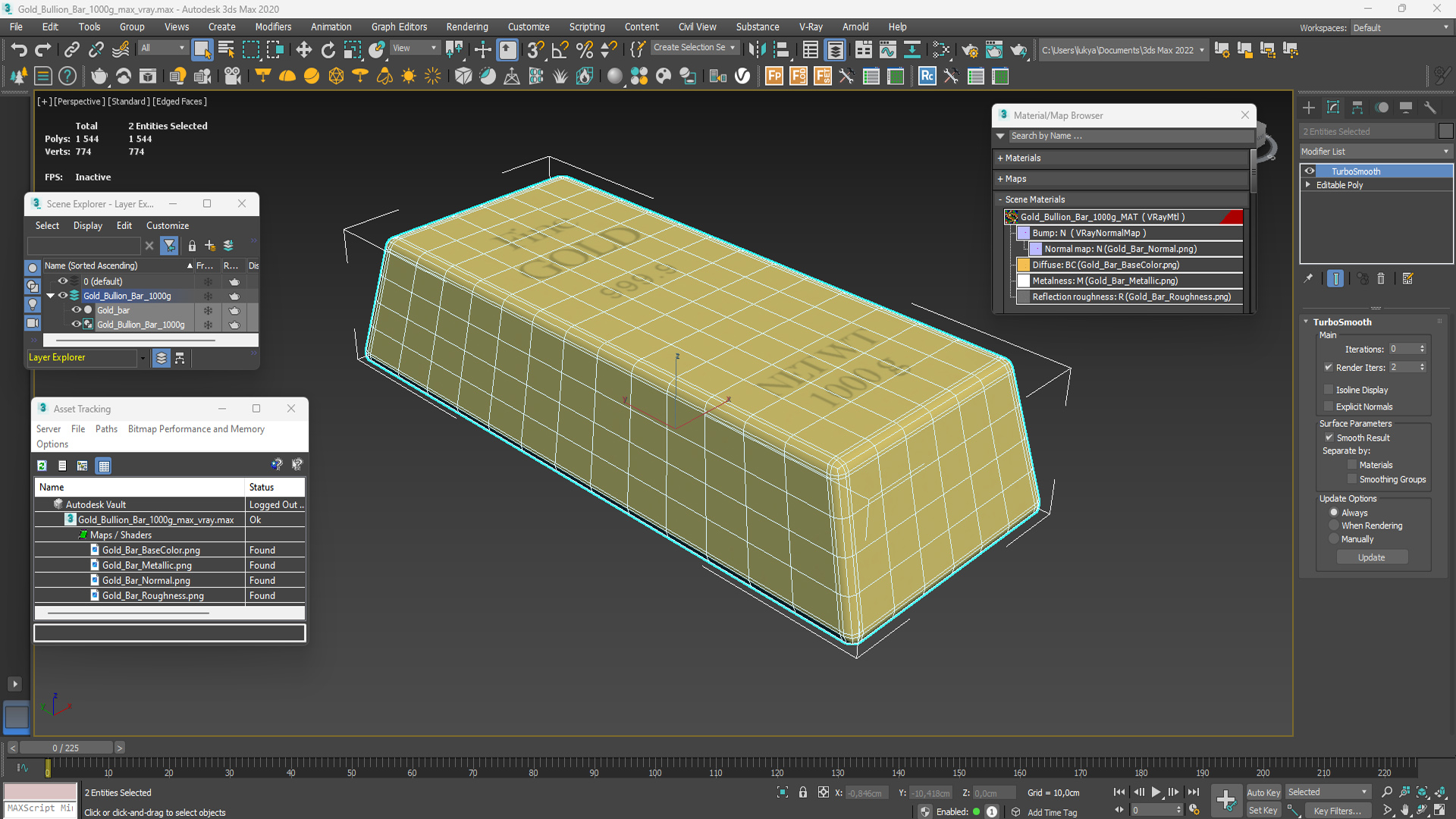Viewport: 1456px width, 819px height.
Task: Click the Auto Key button
Action: [x=1263, y=792]
